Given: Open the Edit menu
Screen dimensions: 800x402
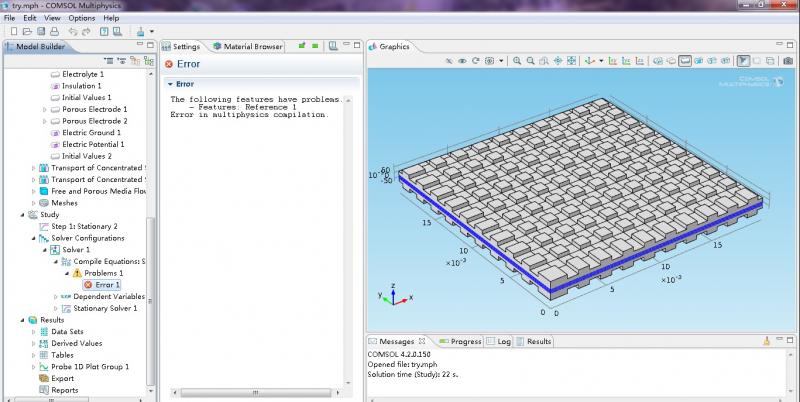Looking at the screenshot, I should [x=30, y=18].
